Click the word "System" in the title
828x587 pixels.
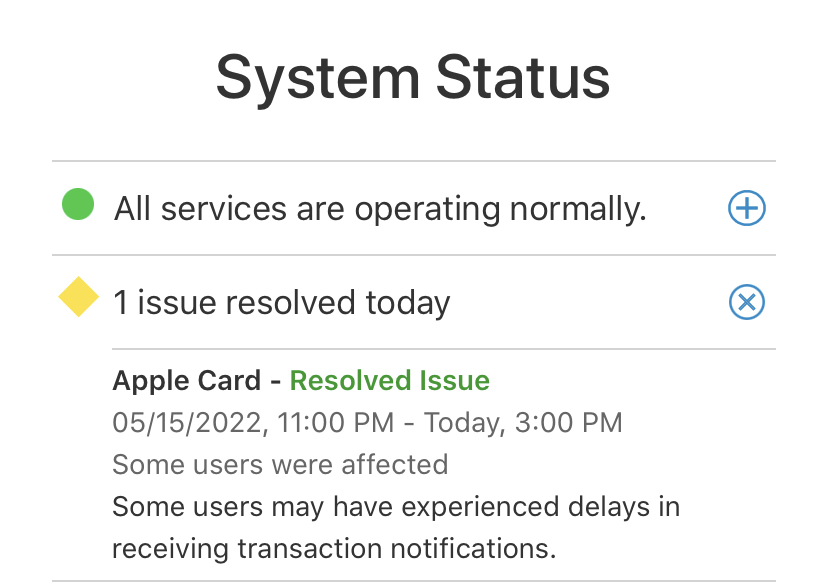click(318, 80)
